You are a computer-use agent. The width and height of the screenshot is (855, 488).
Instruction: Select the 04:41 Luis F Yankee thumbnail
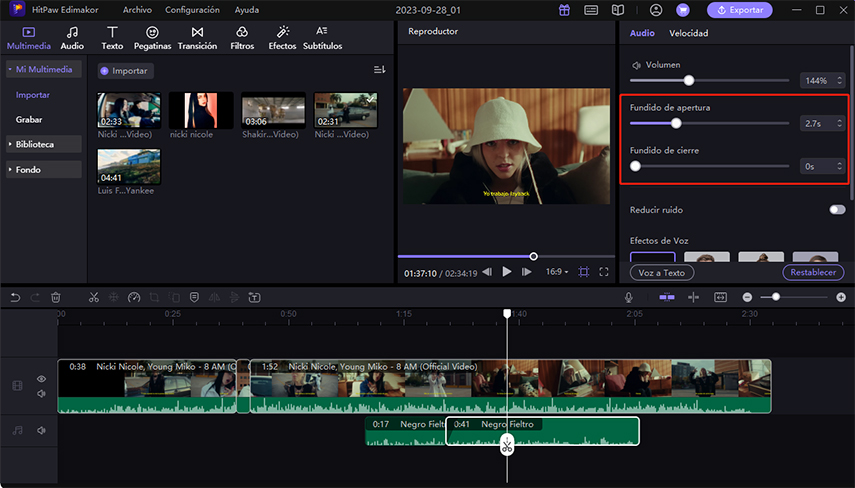coord(129,166)
